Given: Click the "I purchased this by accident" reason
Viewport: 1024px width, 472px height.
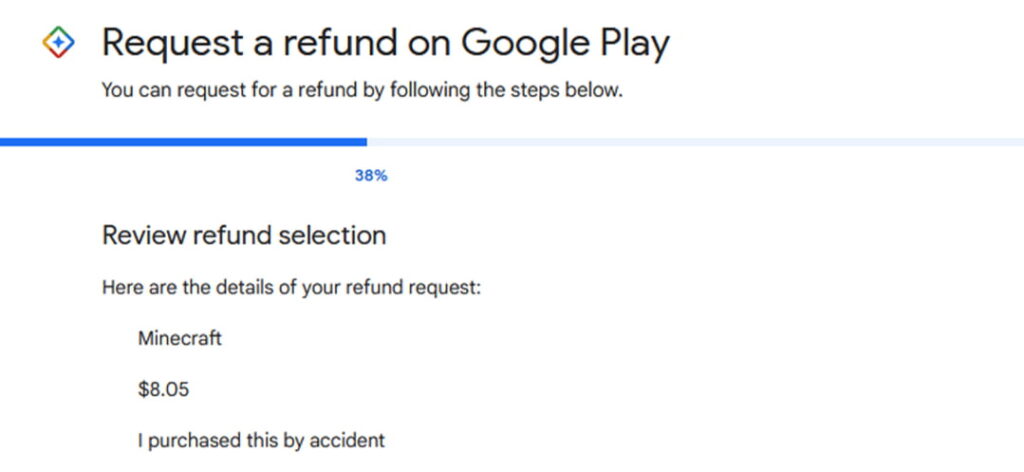Looking at the screenshot, I should pyautogui.click(x=261, y=440).
